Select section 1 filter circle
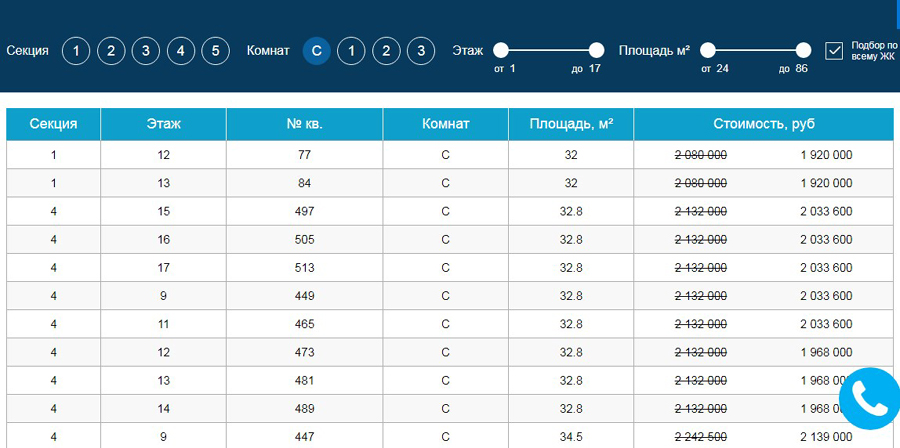Image resolution: width=900 pixels, height=448 pixels. coord(76,51)
